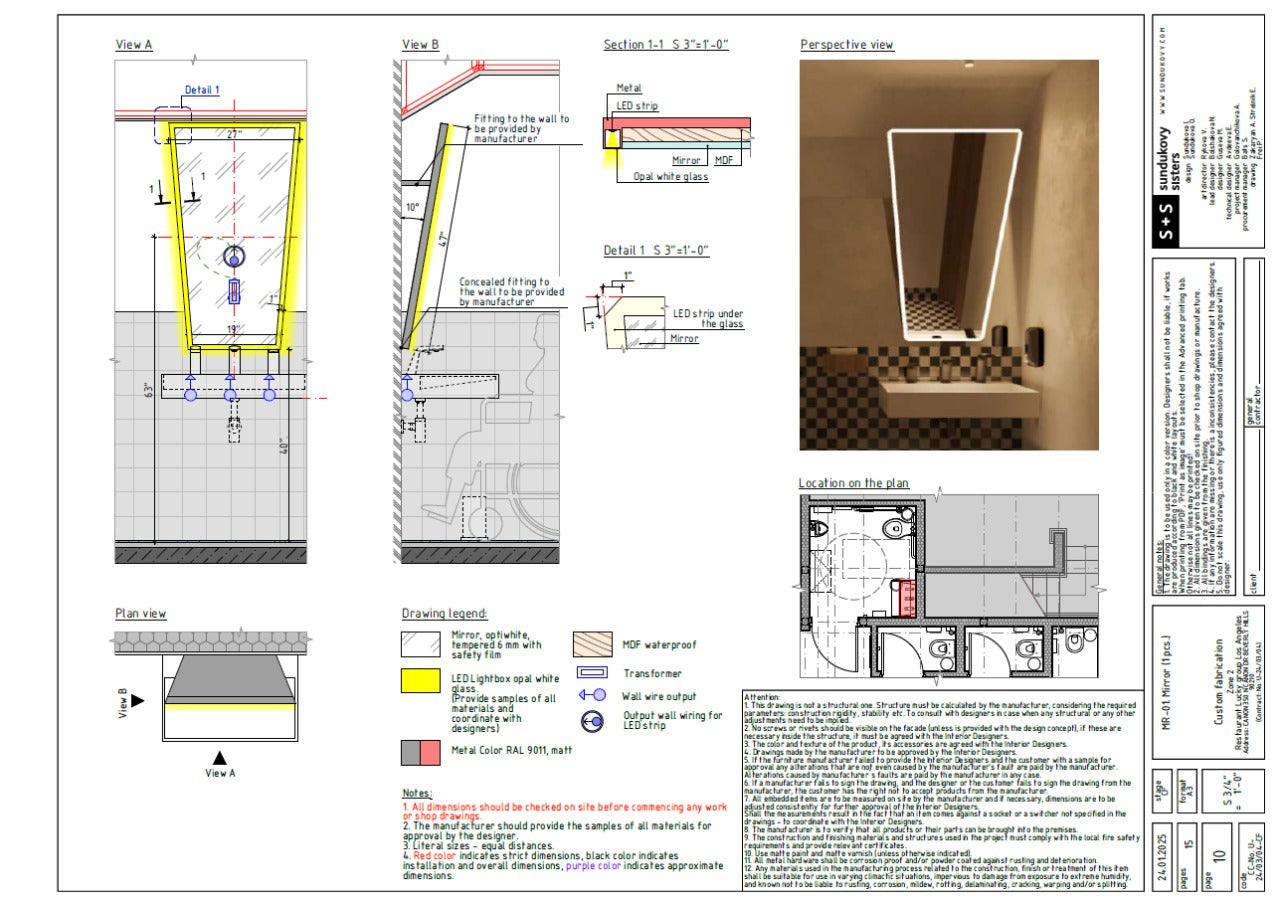This screenshot has height=904, width=1280.
Task: Click the gray and red Metal Color swatch
Action: (x=421, y=751)
